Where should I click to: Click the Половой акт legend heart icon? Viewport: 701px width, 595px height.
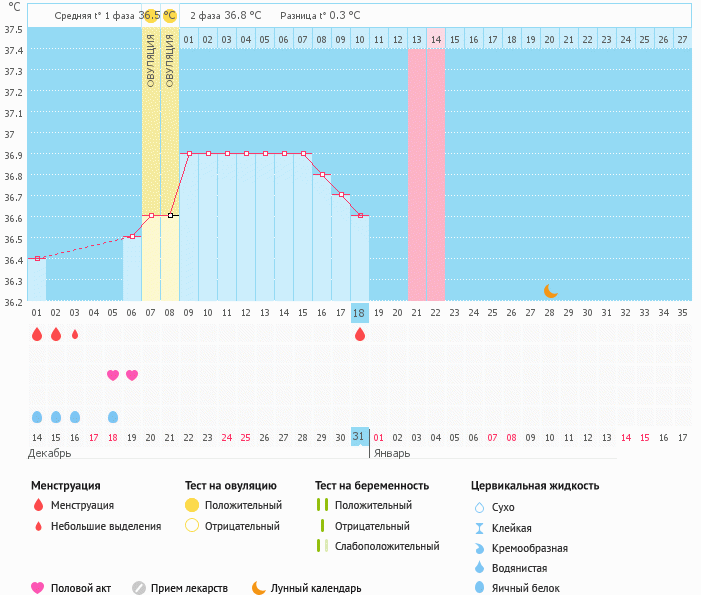(38, 588)
